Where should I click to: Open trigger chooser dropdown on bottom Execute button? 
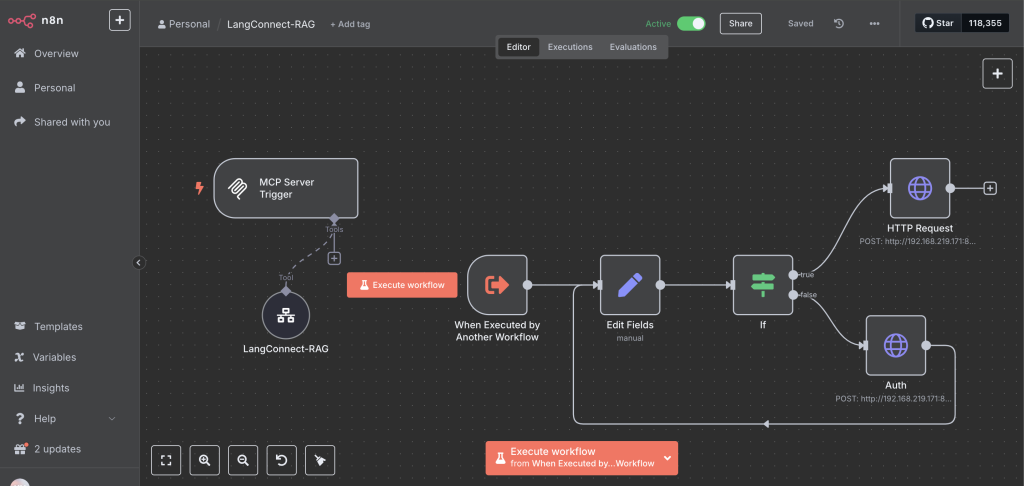668,458
